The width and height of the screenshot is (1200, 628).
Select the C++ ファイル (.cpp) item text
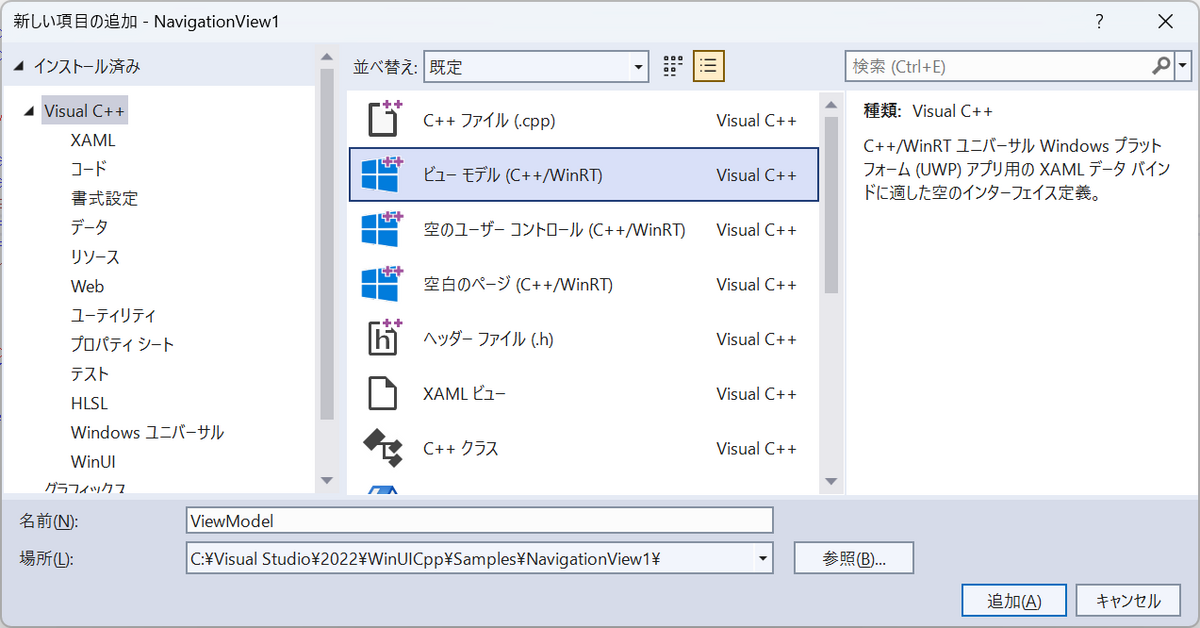489,121
